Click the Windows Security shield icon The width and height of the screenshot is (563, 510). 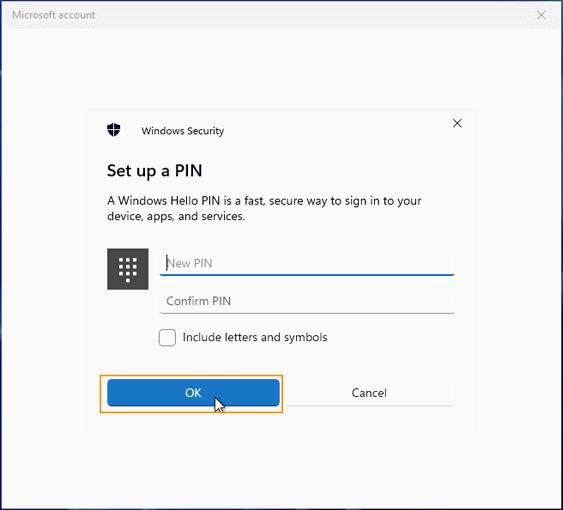[114, 130]
